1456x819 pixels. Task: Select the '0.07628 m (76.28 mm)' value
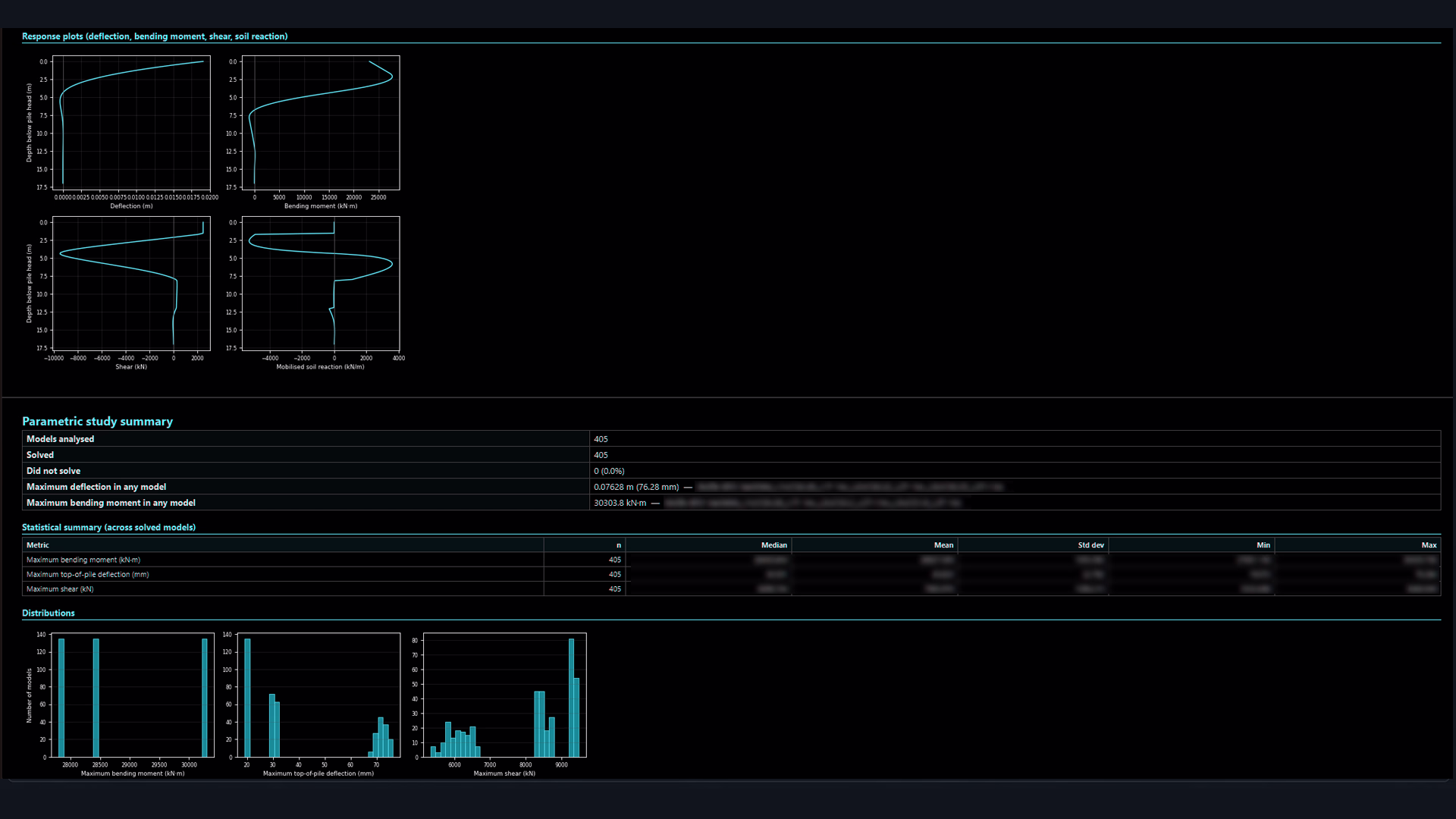636,487
